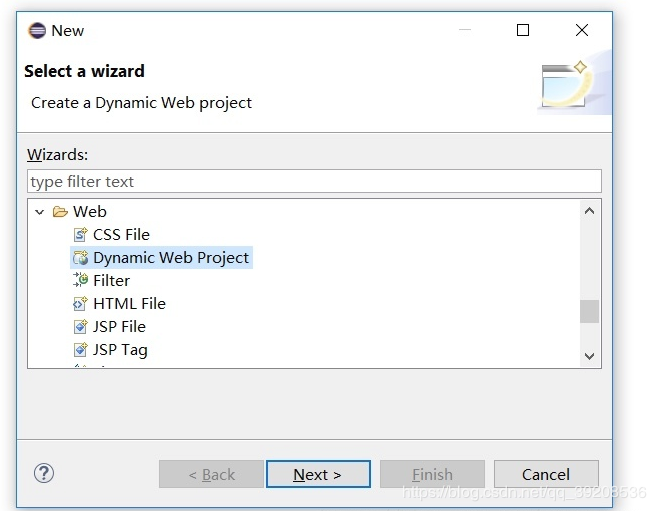Screen dimensions: 656x511
Task: Click the Filter item icon
Action: pos(81,281)
